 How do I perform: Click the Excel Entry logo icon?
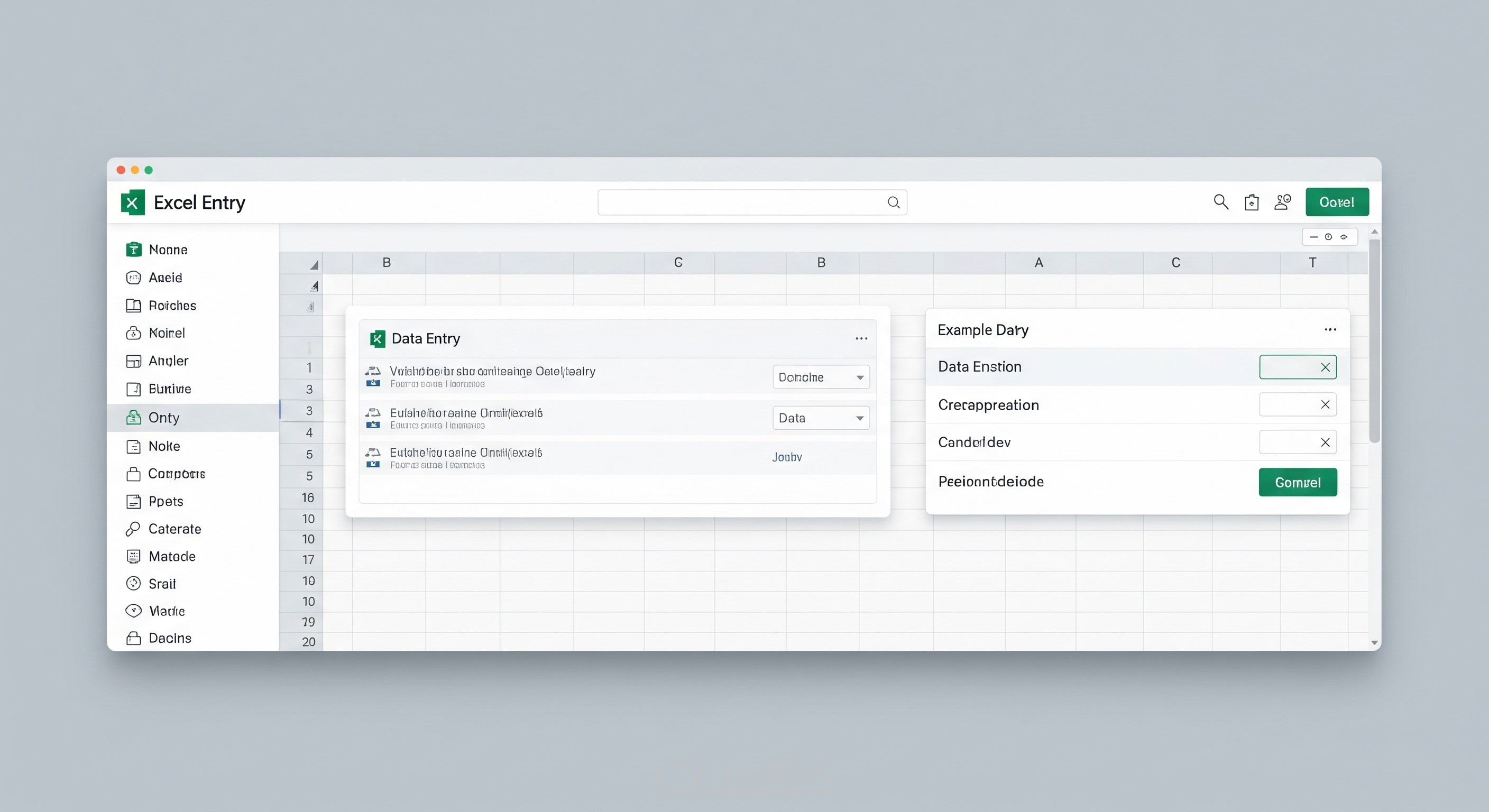[132, 202]
